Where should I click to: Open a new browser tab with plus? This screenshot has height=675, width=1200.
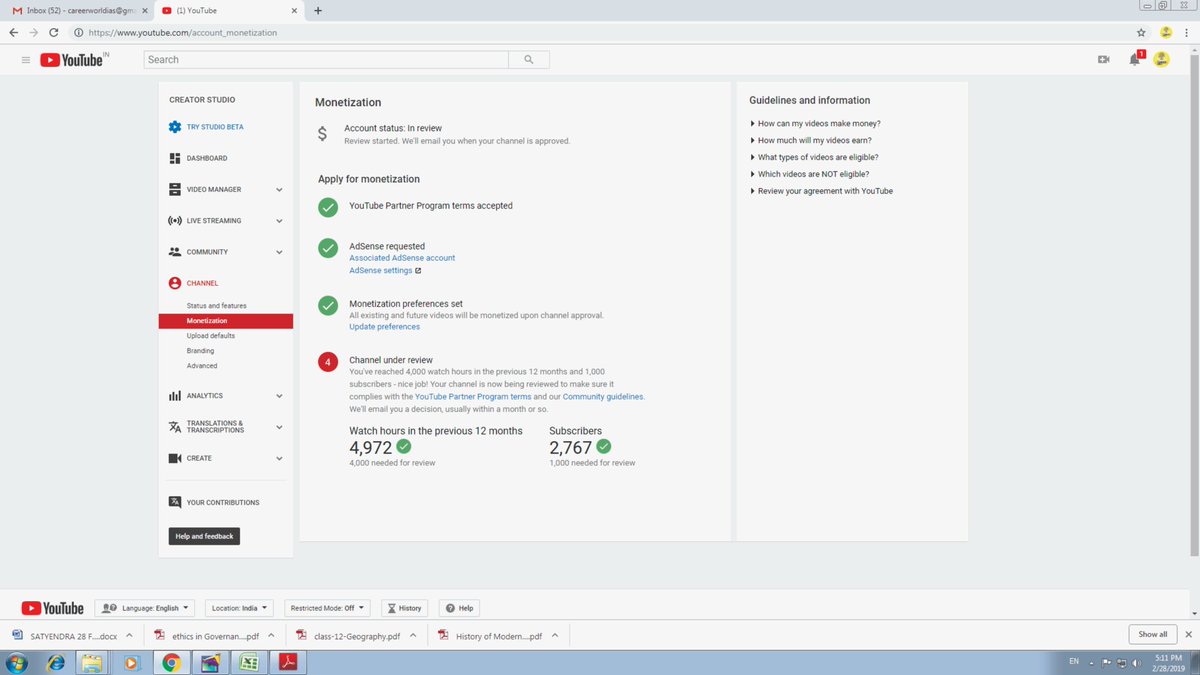(317, 11)
